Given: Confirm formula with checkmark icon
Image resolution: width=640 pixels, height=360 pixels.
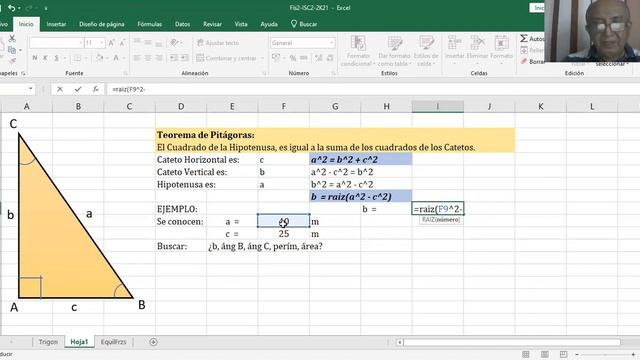Looking at the screenshot, I should tap(78, 89).
